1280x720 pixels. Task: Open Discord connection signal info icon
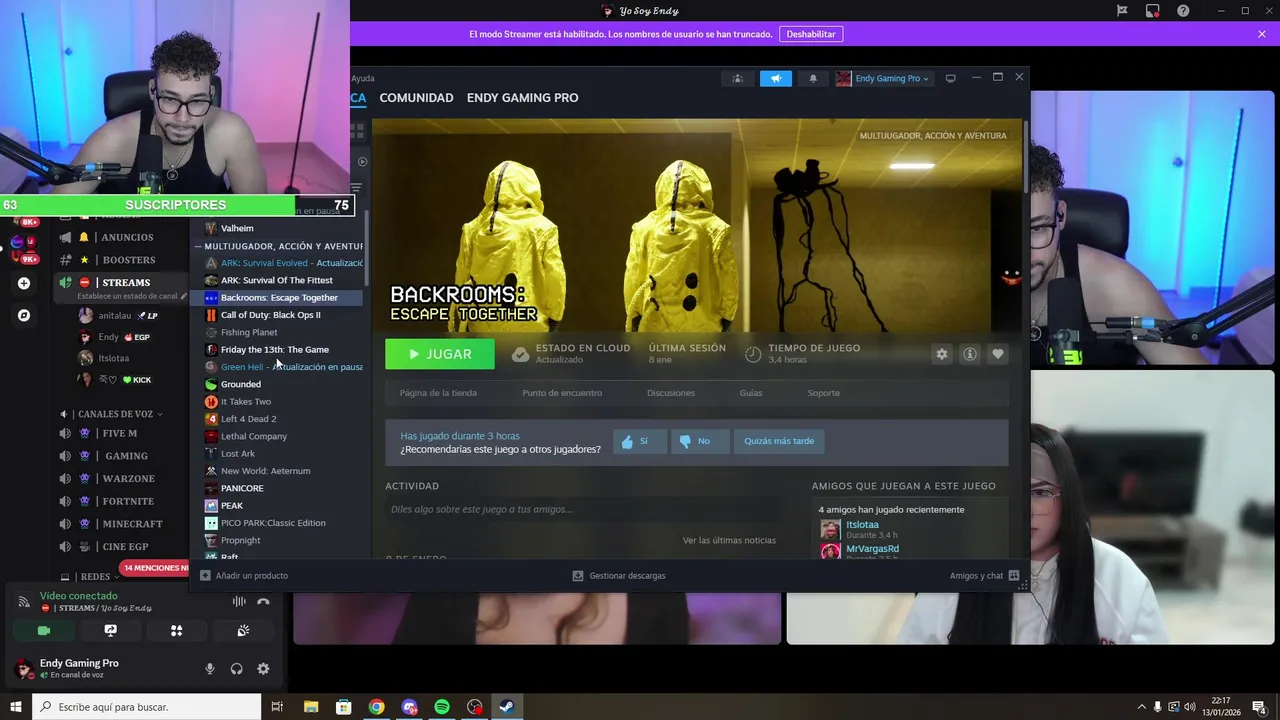pos(24,602)
